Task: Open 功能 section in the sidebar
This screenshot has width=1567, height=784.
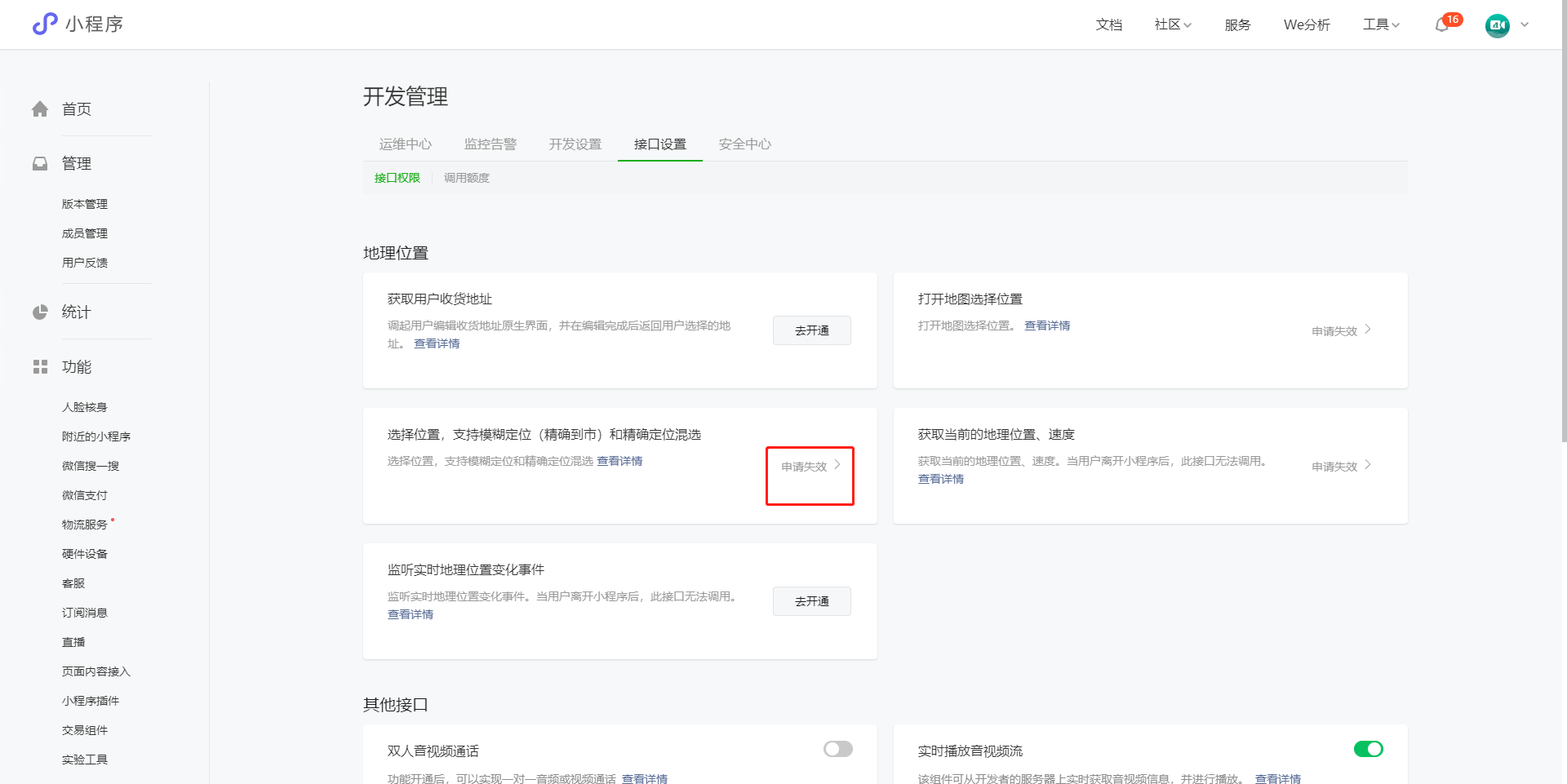Action: 77,367
